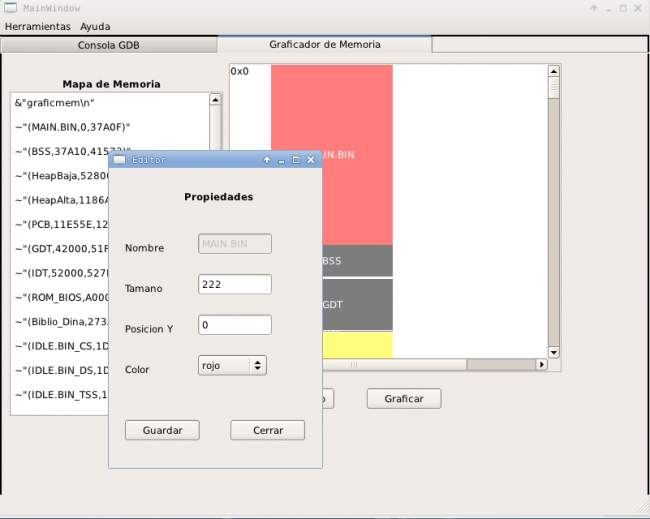This screenshot has width=650, height=519.
Task: Close the Editor dialog with its X icon
Action: point(311,160)
